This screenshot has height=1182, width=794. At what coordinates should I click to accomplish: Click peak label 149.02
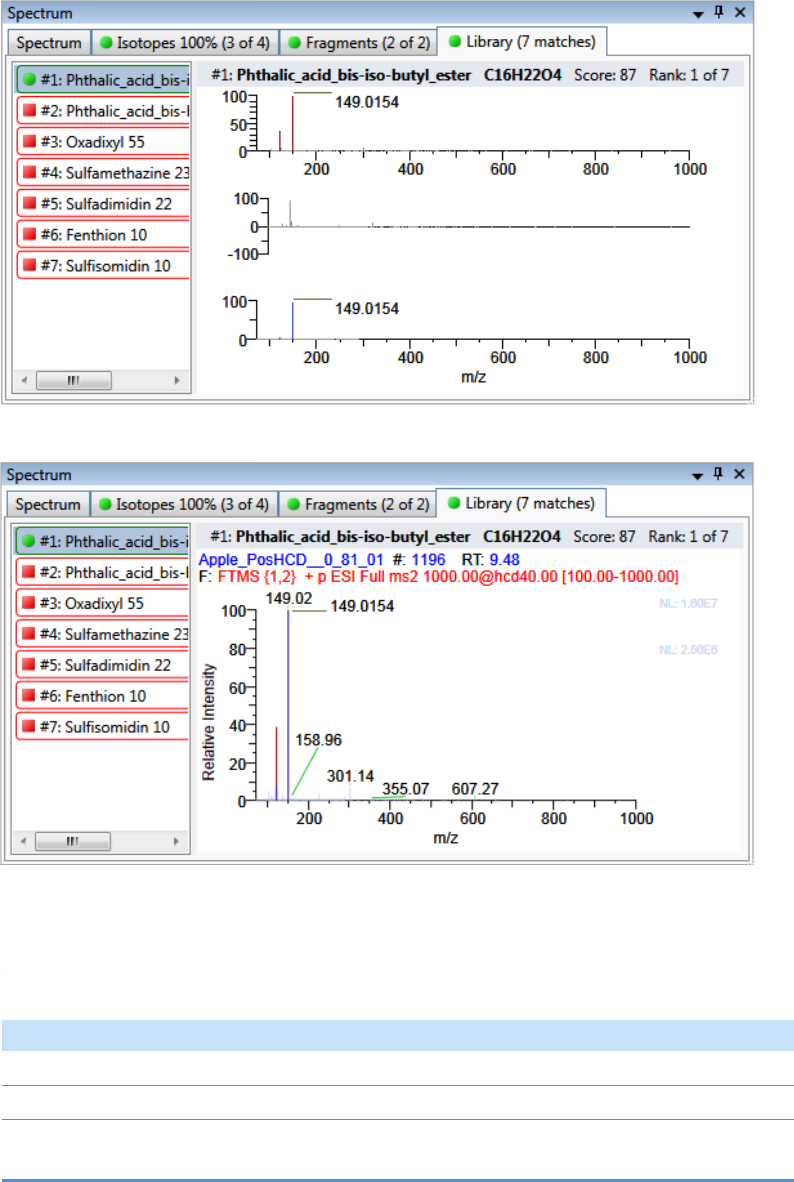click(288, 598)
